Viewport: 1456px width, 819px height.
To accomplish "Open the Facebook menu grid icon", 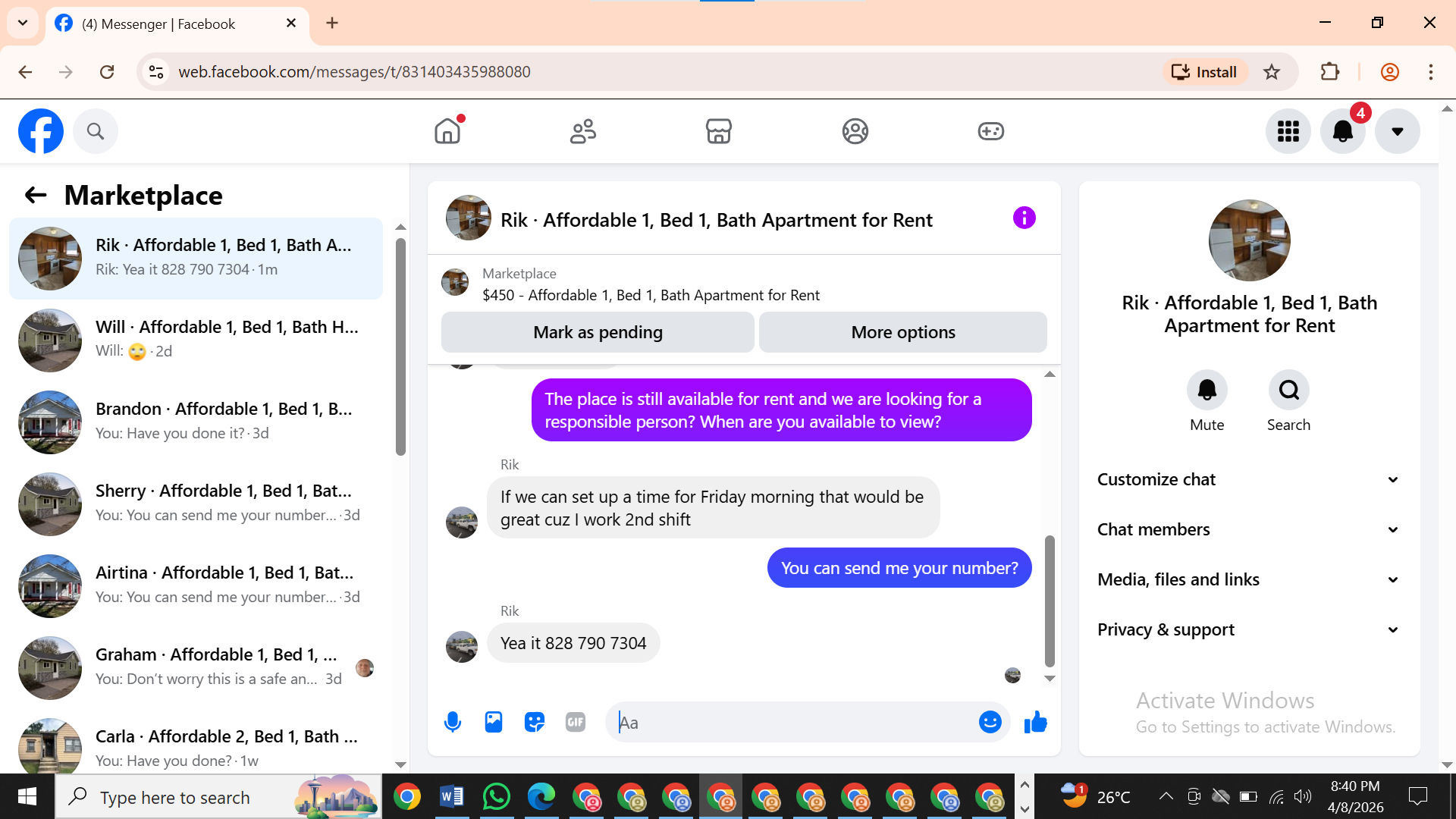I will (x=1288, y=131).
